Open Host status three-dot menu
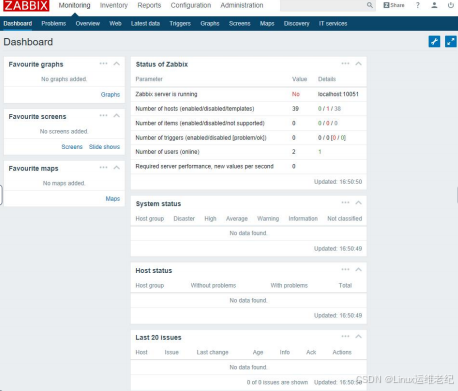The height and width of the screenshot is (391, 458). [x=345, y=269]
